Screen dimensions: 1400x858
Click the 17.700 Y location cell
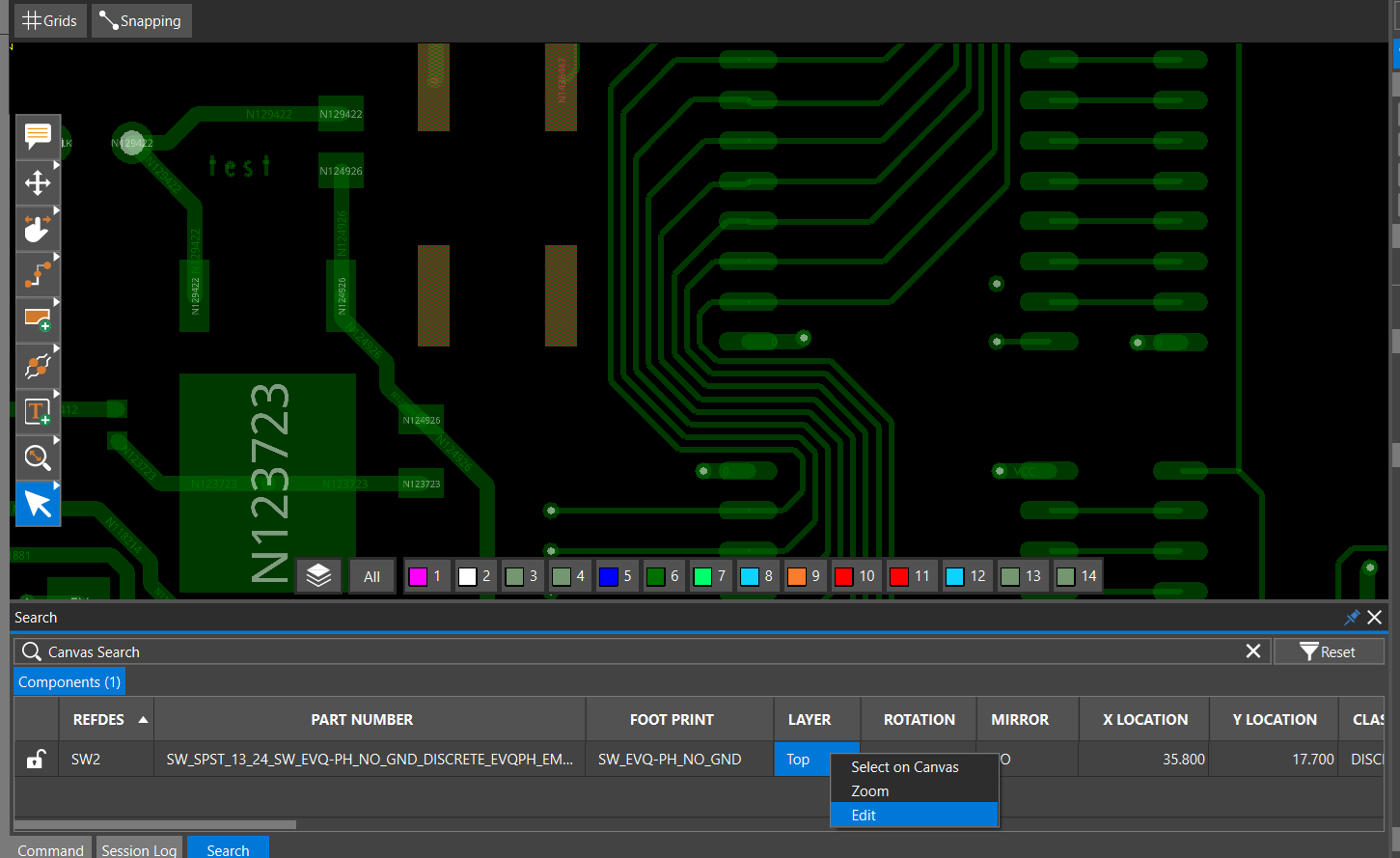pyautogui.click(x=1274, y=760)
